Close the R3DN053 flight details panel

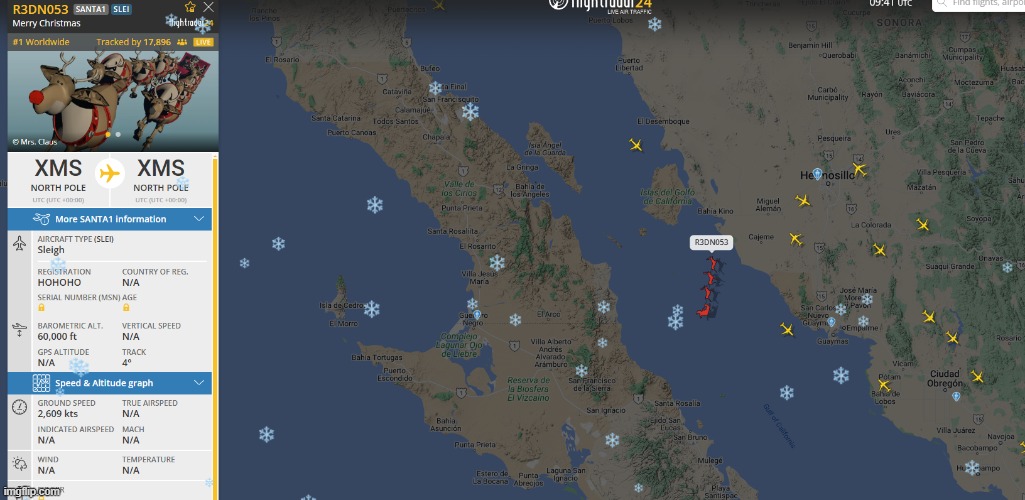[x=209, y=7]
